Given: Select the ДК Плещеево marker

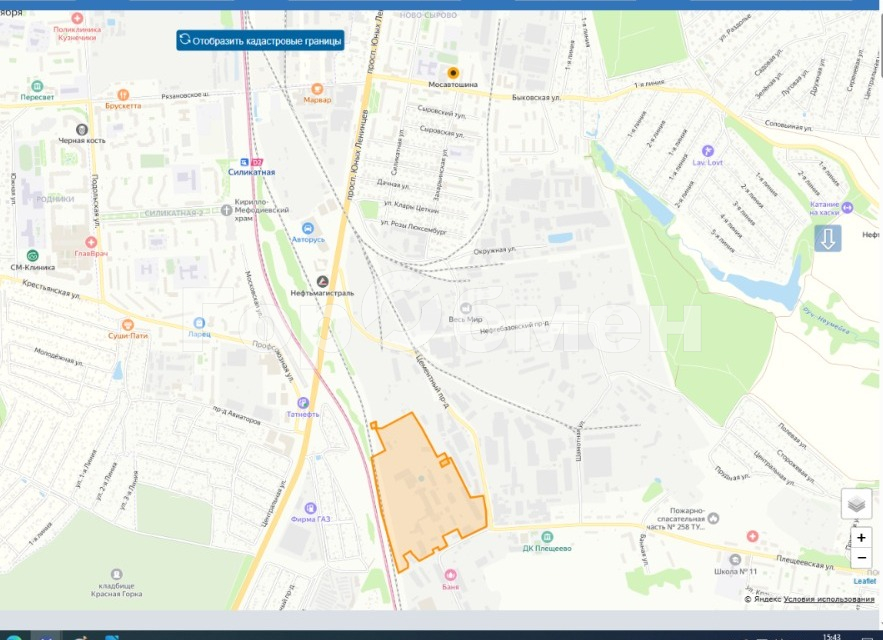Looking at the screenshot, I should coord(546,537).
